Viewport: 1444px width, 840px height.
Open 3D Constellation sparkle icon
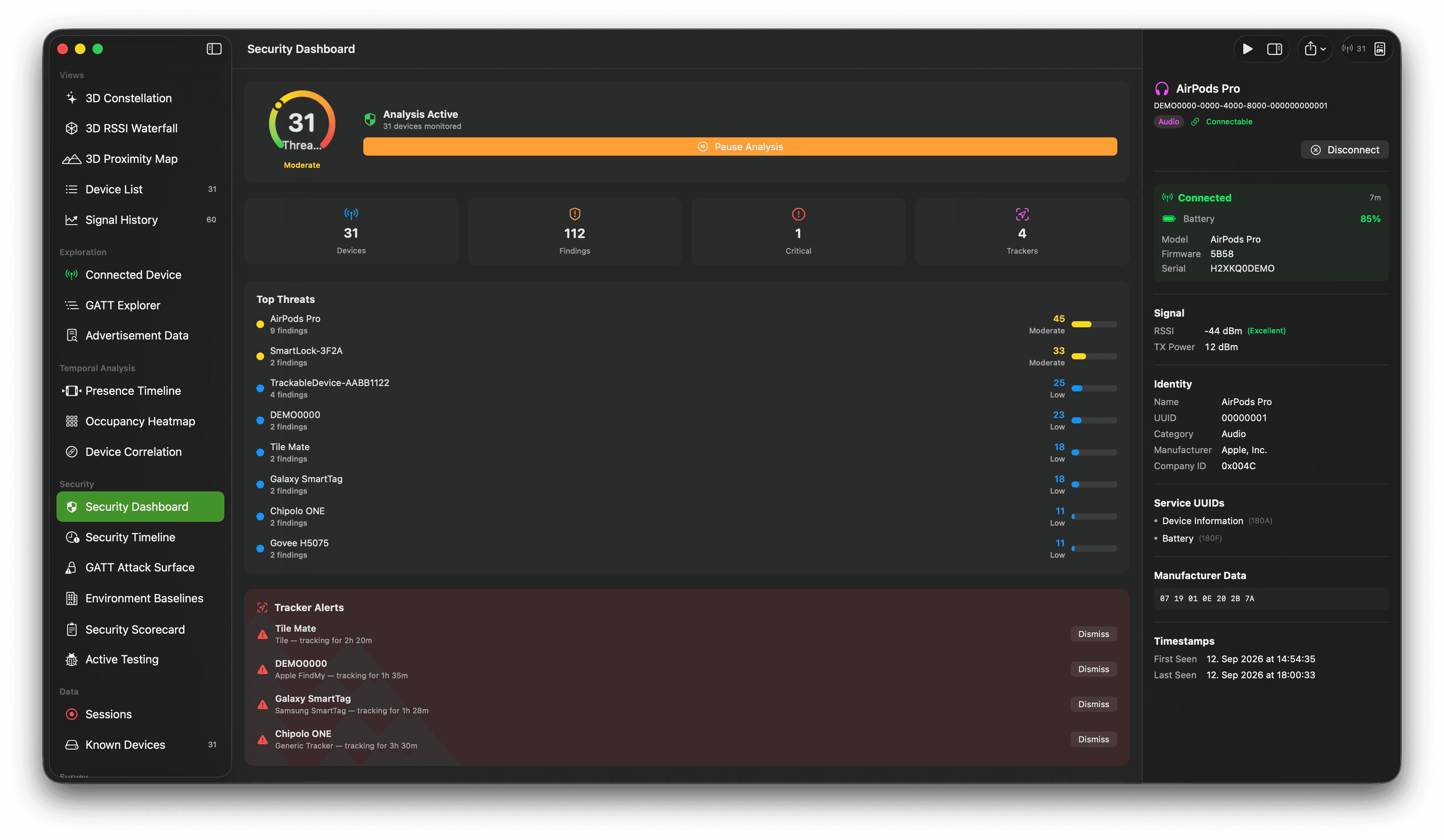click(72, 98)
